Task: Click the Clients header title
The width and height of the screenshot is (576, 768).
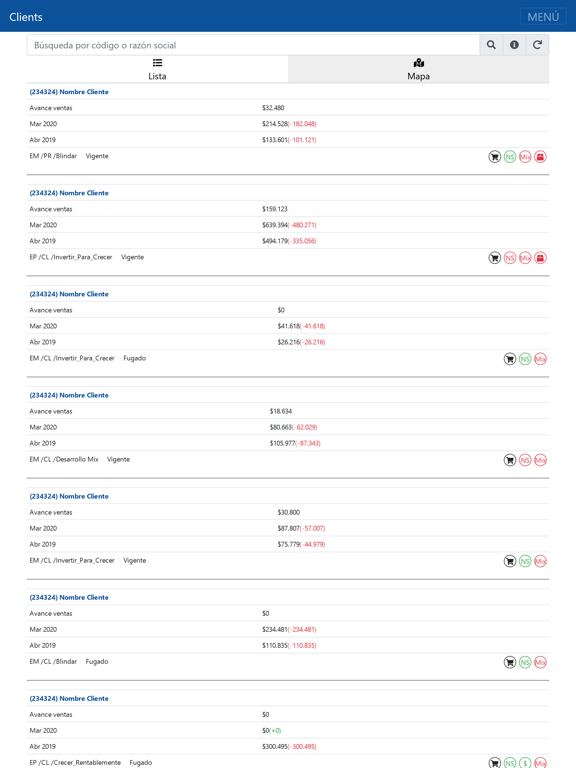Action: point(26,17)
